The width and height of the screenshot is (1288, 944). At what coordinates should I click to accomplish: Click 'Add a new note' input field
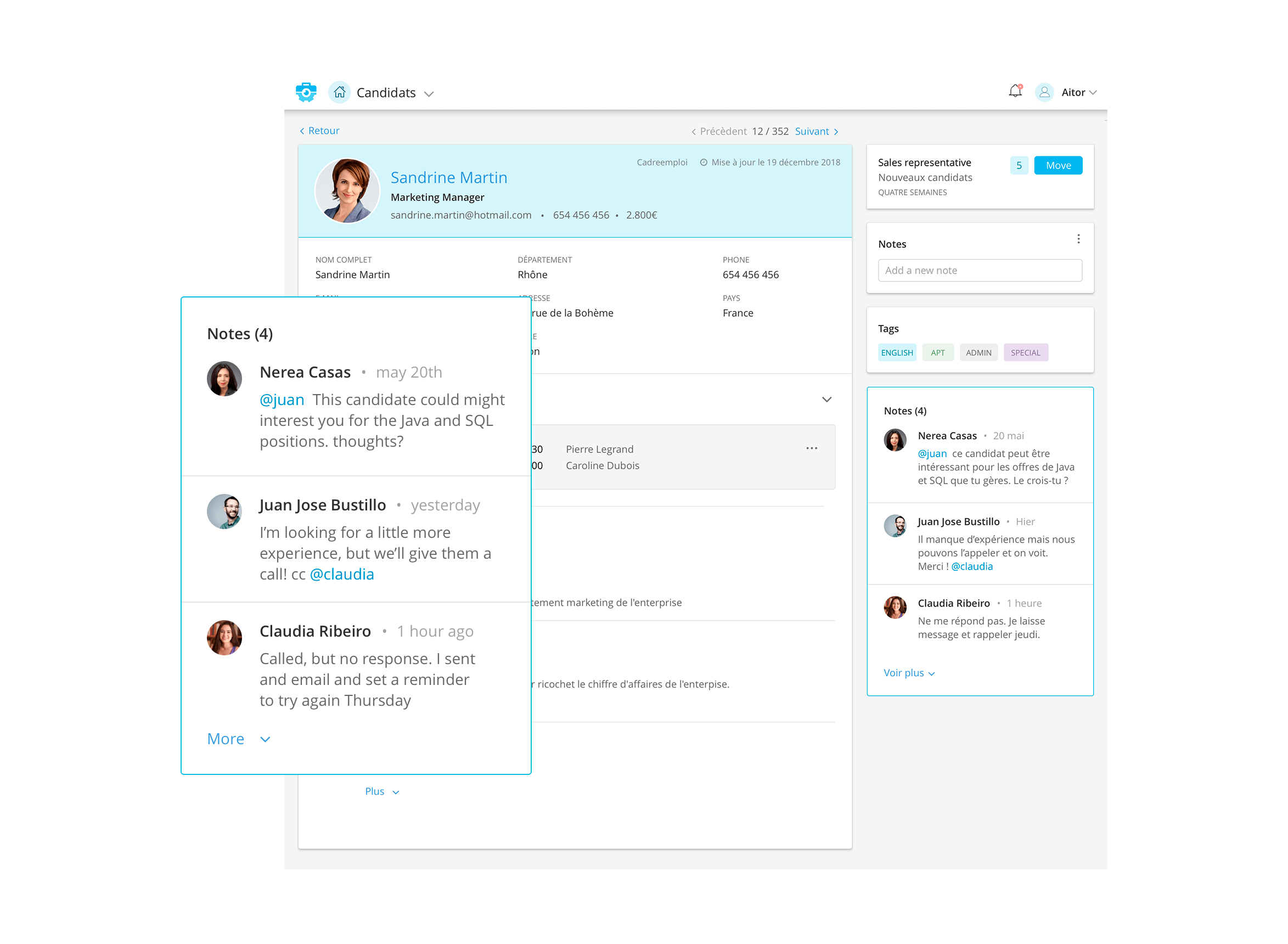979,270
